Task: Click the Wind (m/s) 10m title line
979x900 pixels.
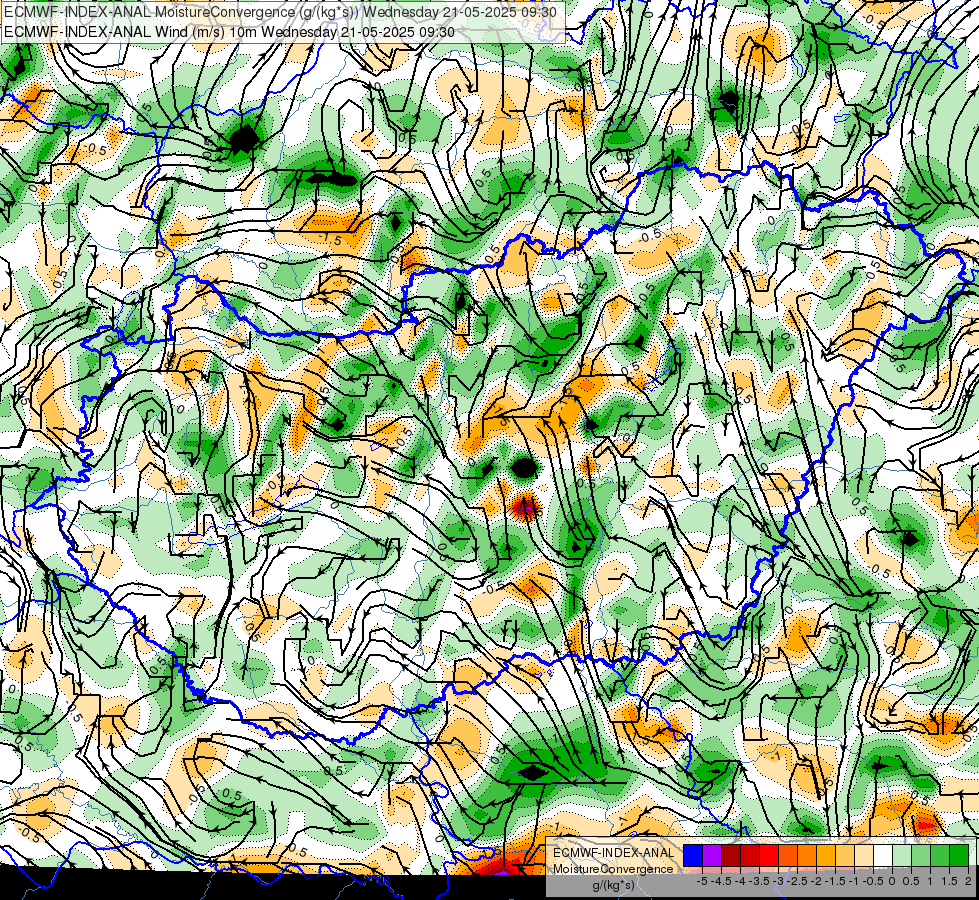Action: click(229, 31)
